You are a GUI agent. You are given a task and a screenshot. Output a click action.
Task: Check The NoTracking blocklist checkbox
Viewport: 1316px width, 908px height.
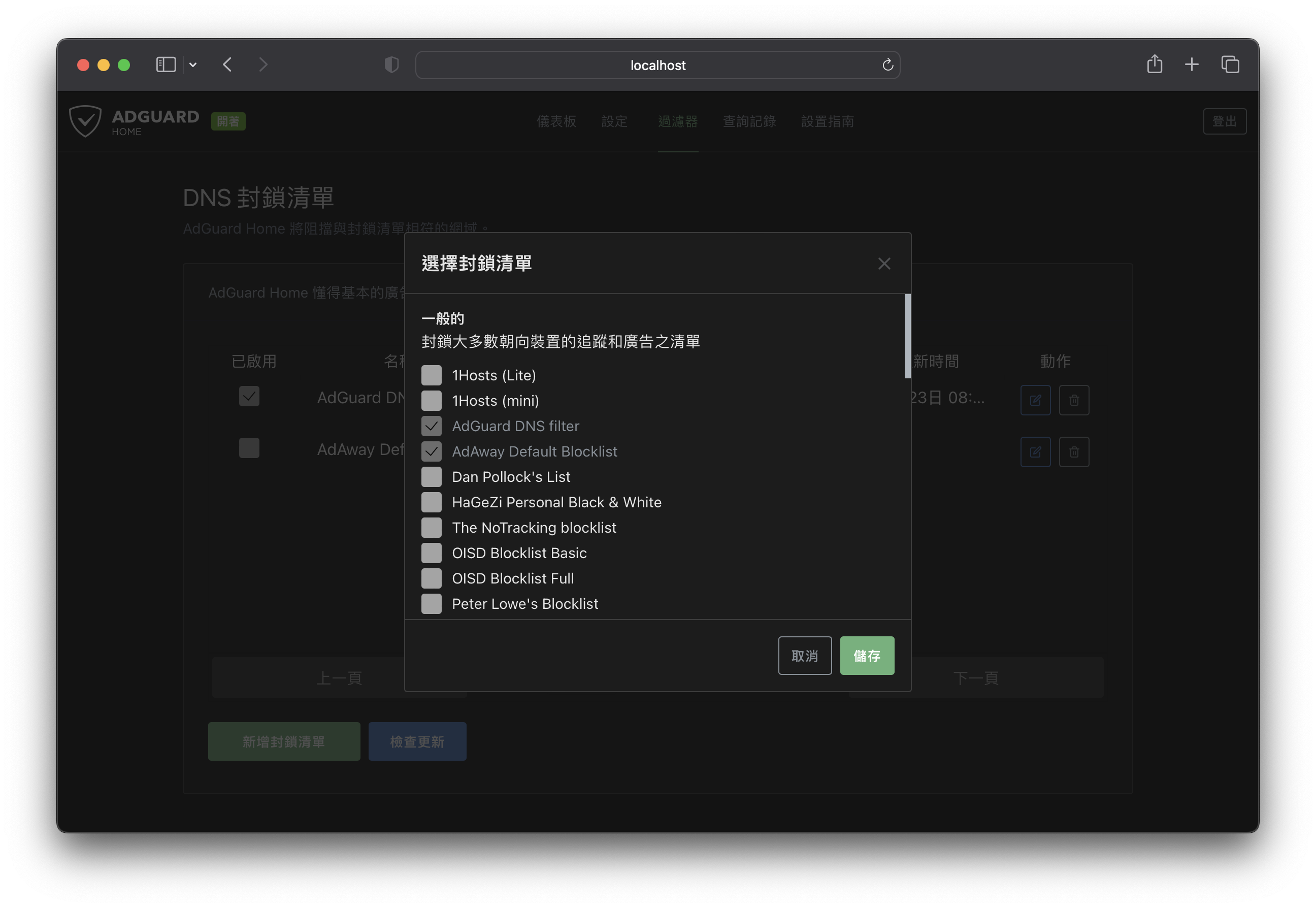click(x=431, y=528)
